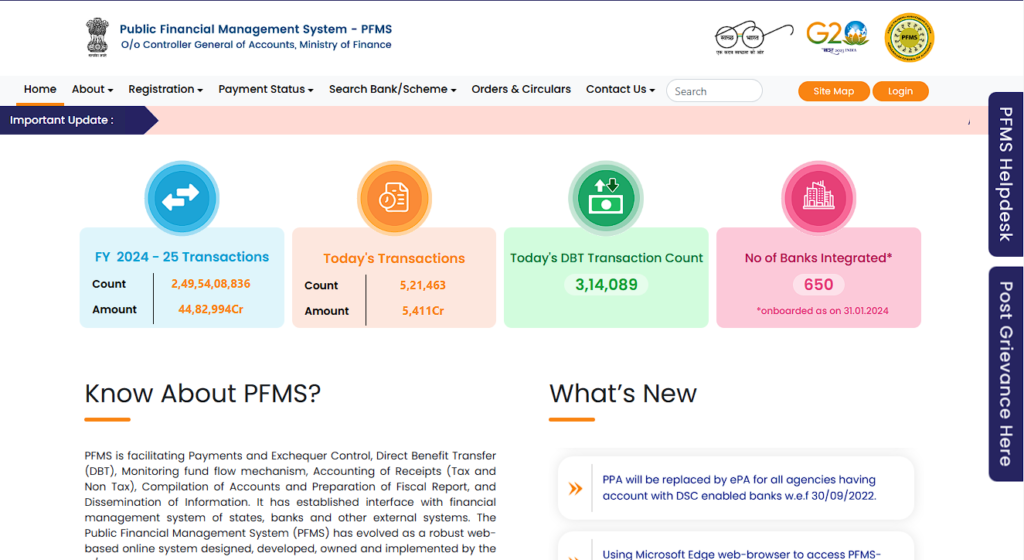Click the orange document-clock Today's Transactions icon
This screenshot has height=560, width=1024.
[x=394, y=198]
